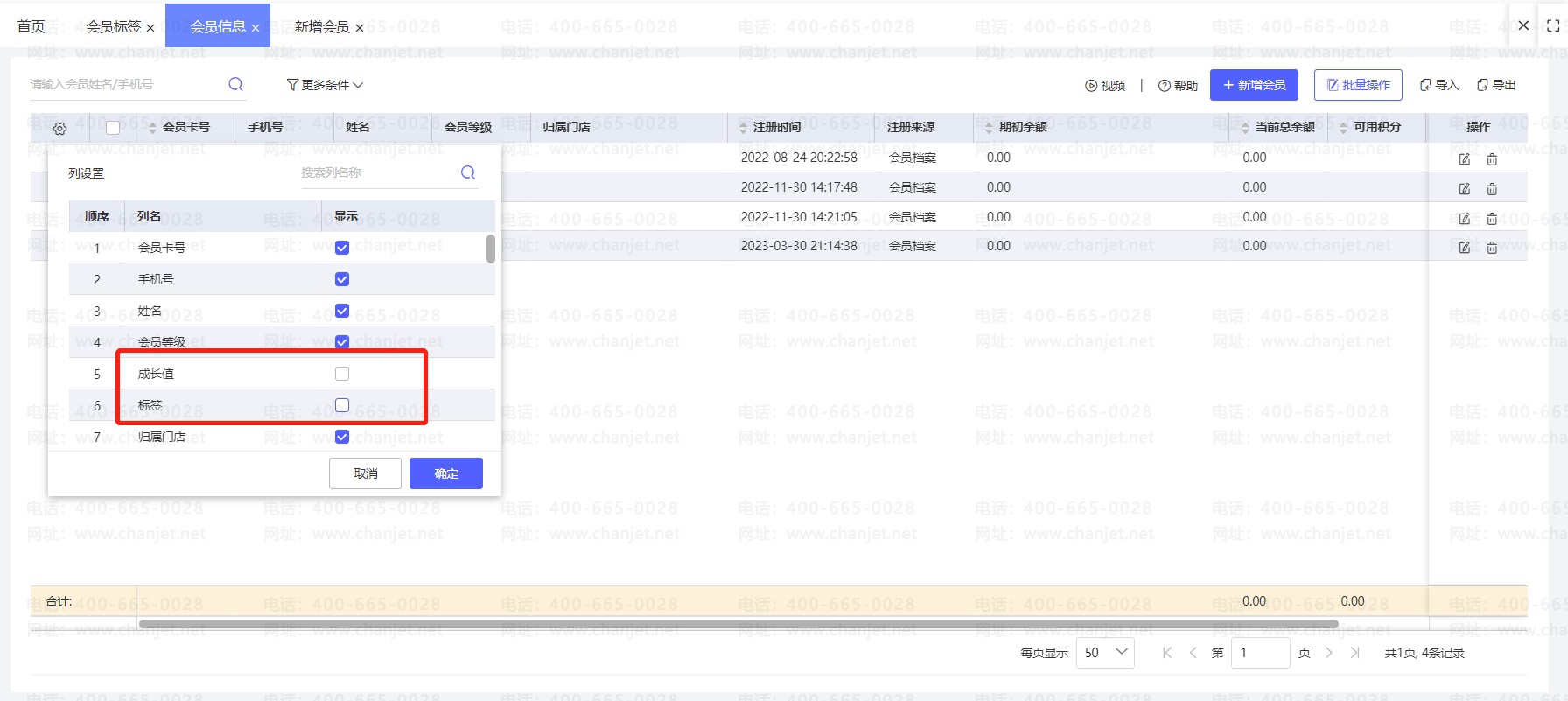The image size is (1568, 701).
Task: Open the 每页显示 page size dropdown
Action: pyautogui.click(x=1106, y=653)
